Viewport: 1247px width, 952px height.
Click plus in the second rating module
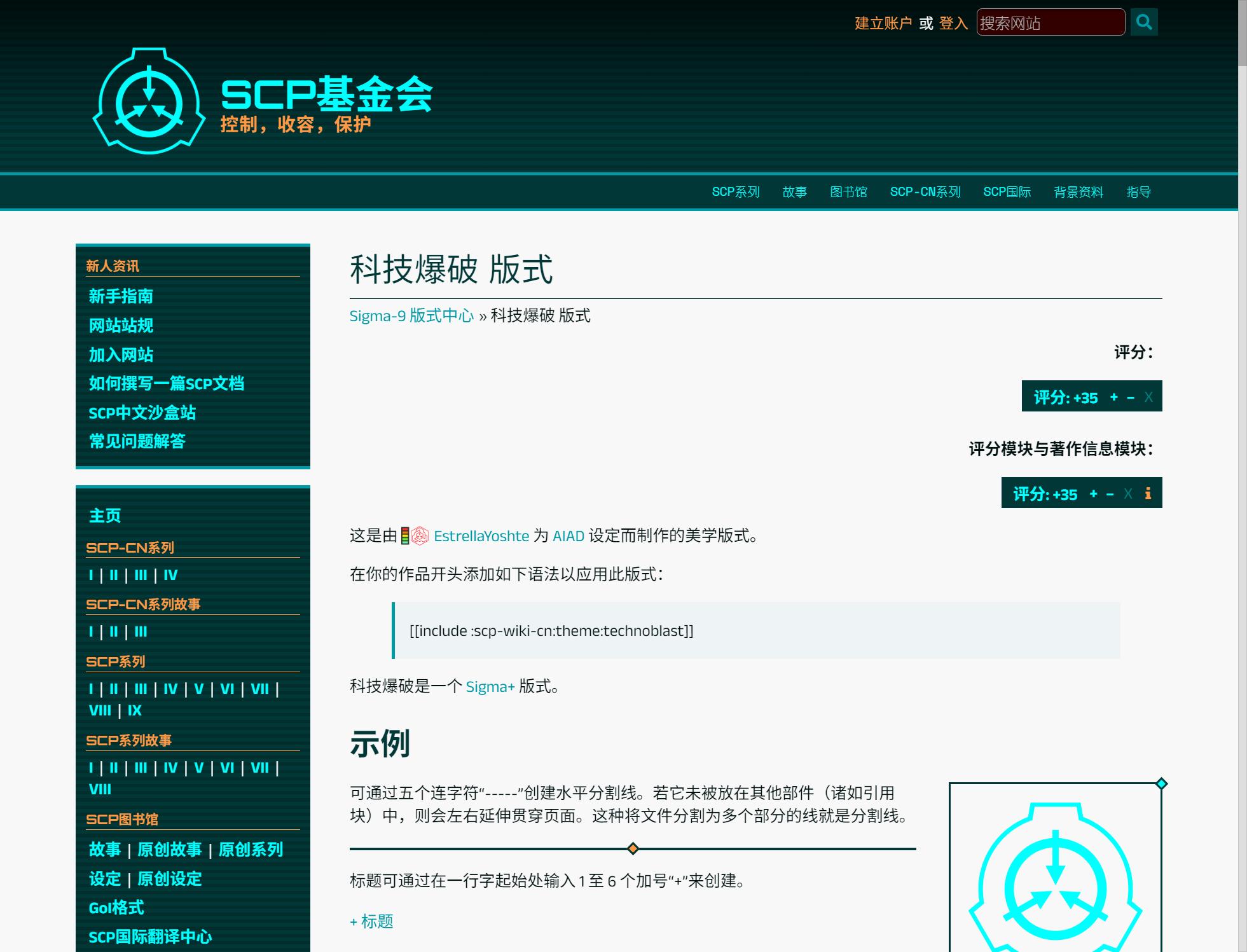click(1093, 494)
